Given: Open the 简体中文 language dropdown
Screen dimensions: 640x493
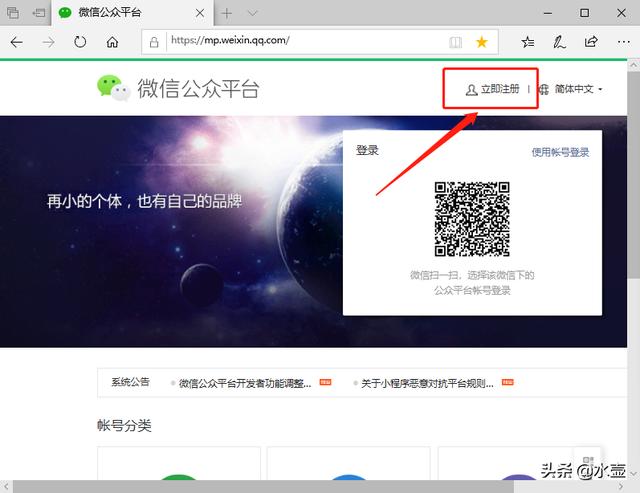Looking at the screenshot, I should tap(578, 89).
